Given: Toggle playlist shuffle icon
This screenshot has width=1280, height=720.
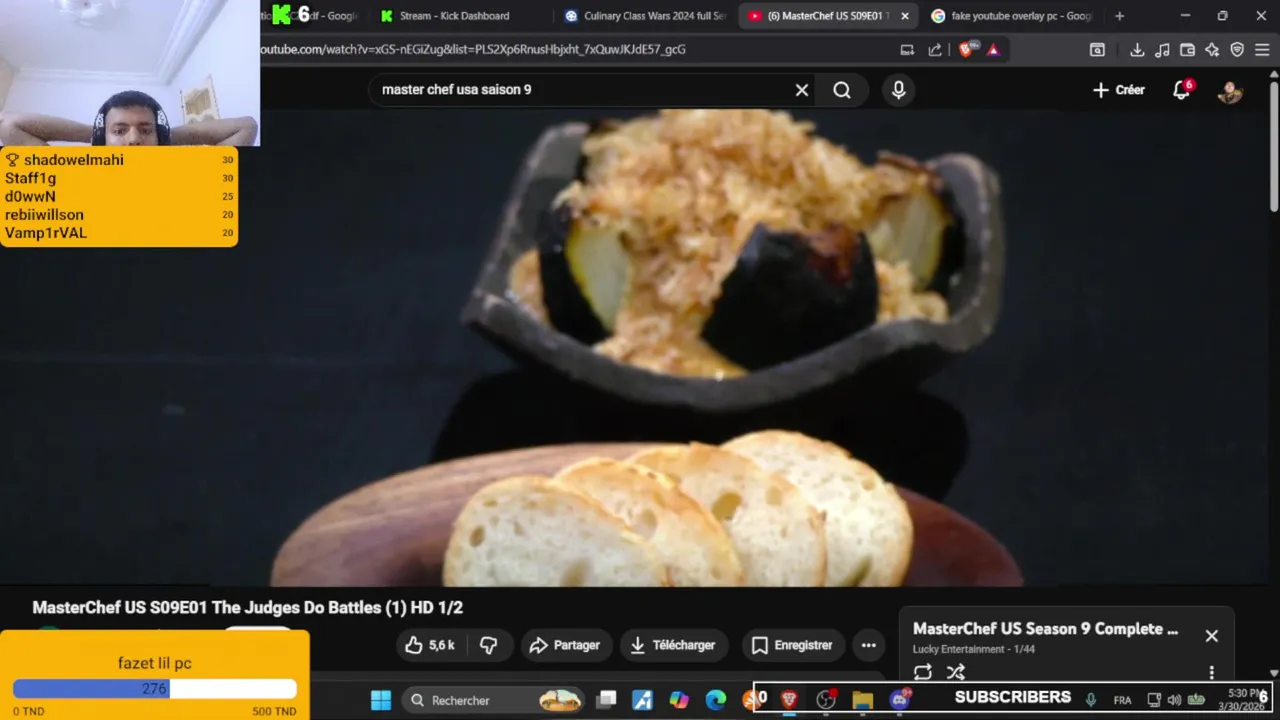Looking at the screenshot, I should click(x=956, y=672).
